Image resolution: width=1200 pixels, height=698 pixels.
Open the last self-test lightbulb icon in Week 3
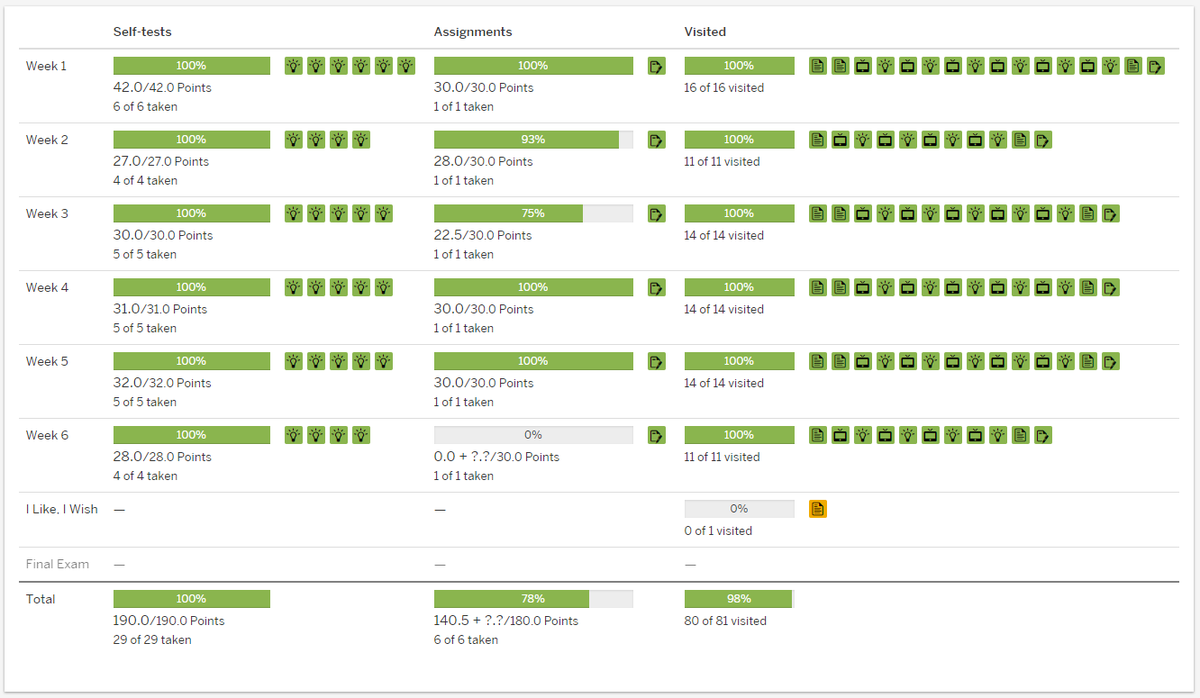(384, 214)
